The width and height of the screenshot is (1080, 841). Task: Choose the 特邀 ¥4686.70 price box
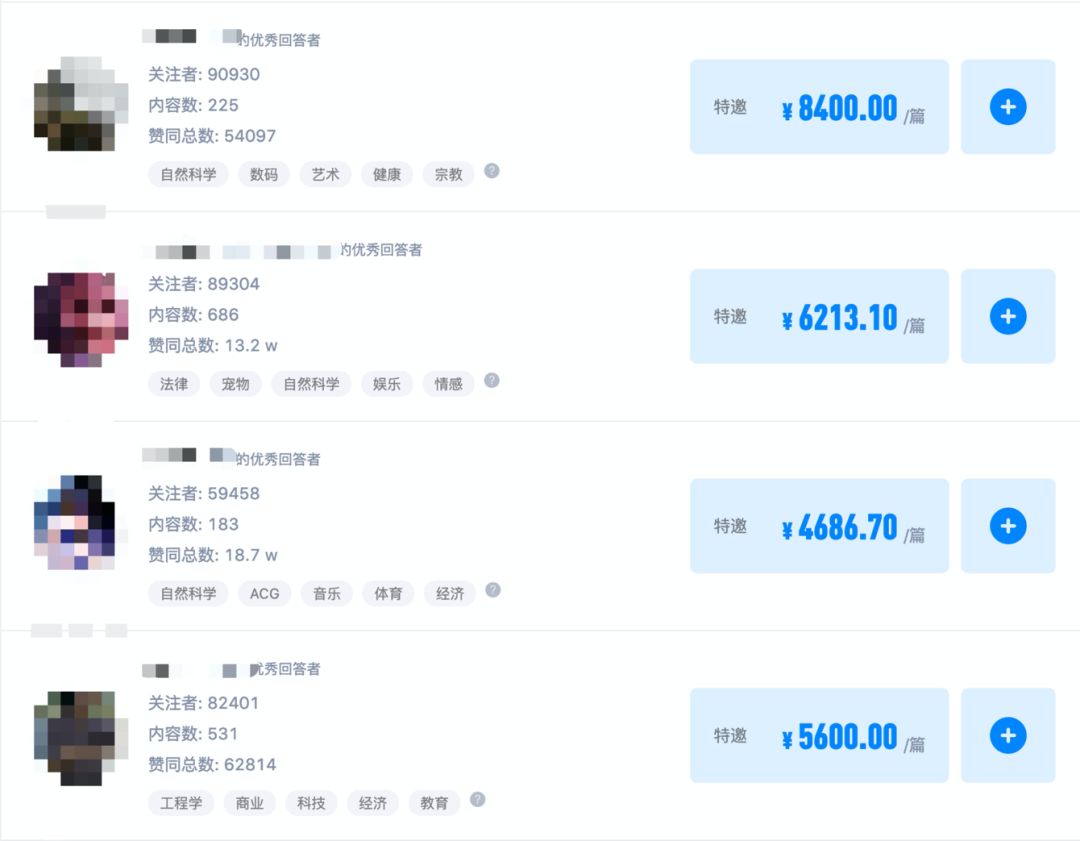coord(819,526)
